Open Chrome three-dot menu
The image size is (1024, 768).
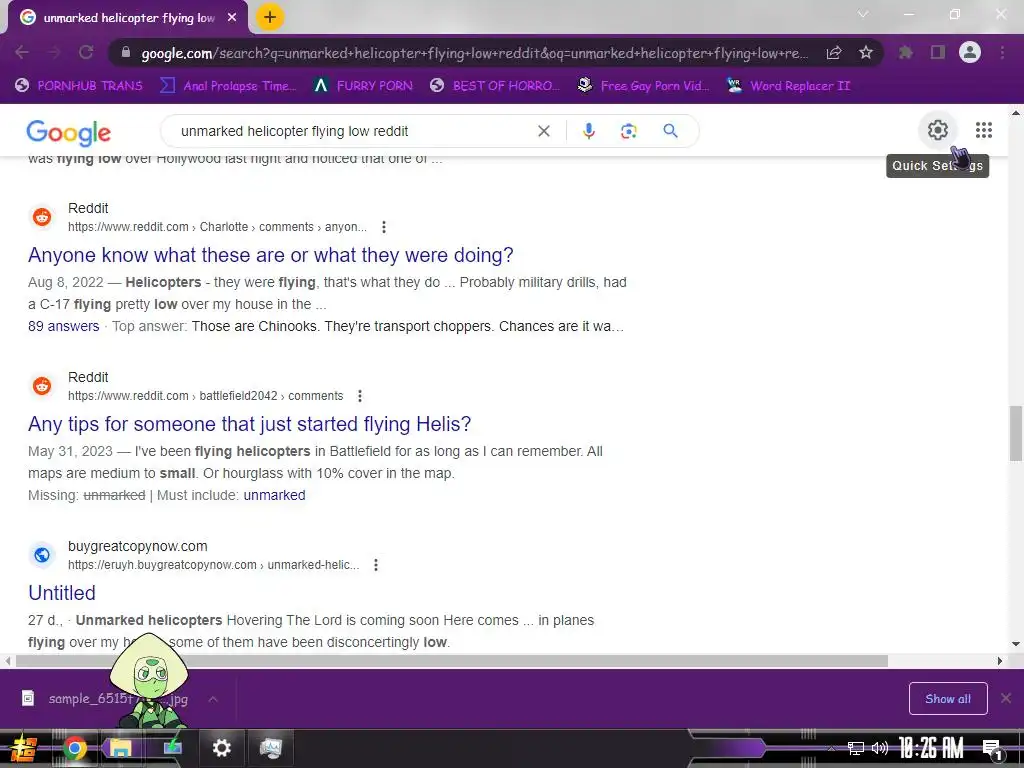click(1002, 52)
